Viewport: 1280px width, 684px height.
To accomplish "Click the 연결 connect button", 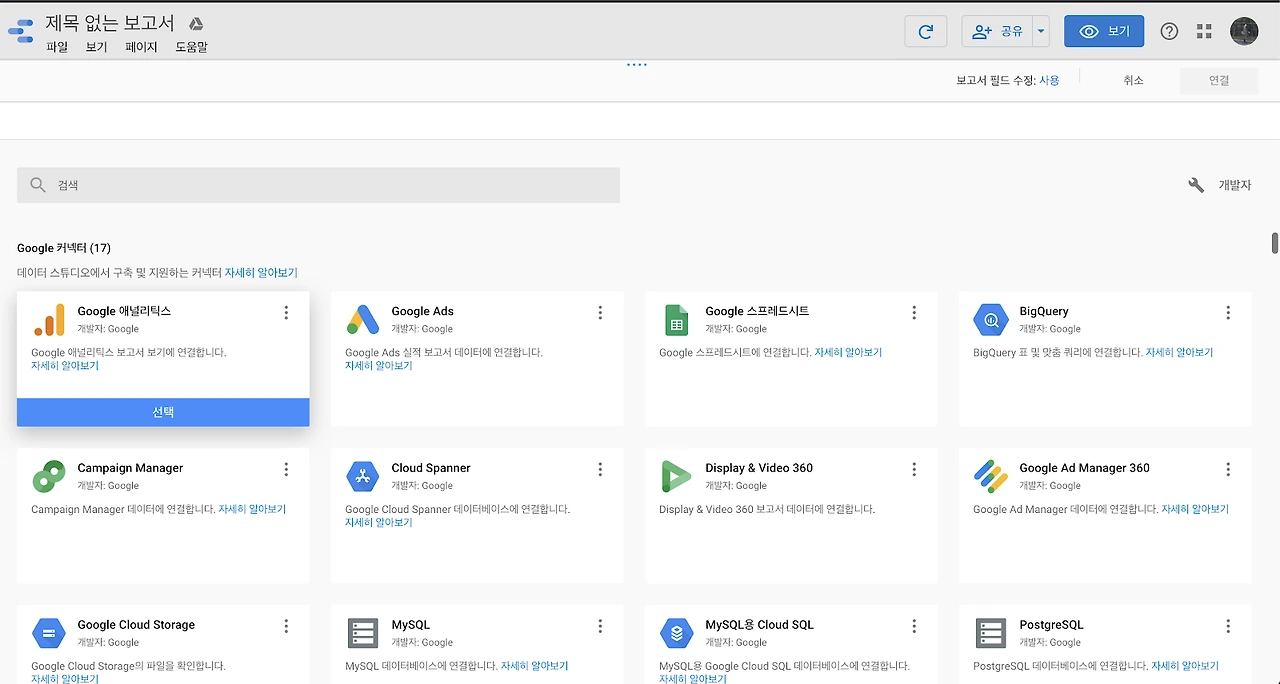I will coord(1219,80).
